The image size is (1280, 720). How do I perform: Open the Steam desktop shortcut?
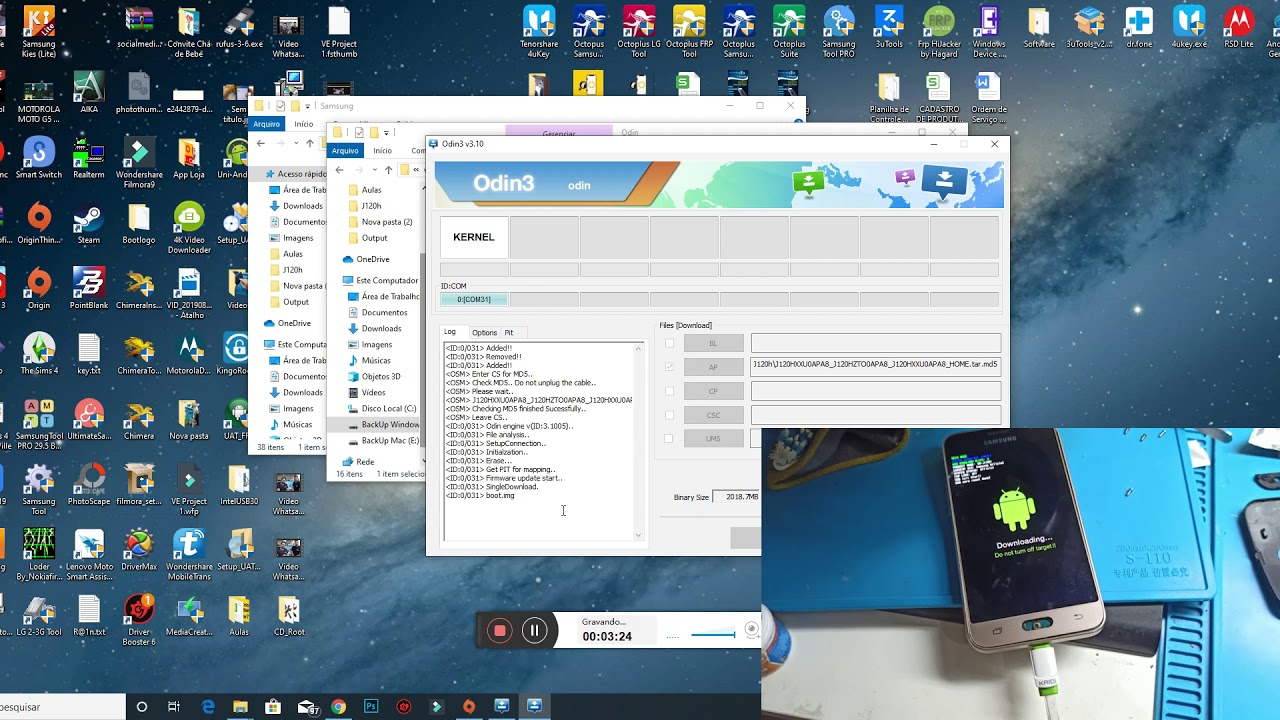[x=89, y=224]
